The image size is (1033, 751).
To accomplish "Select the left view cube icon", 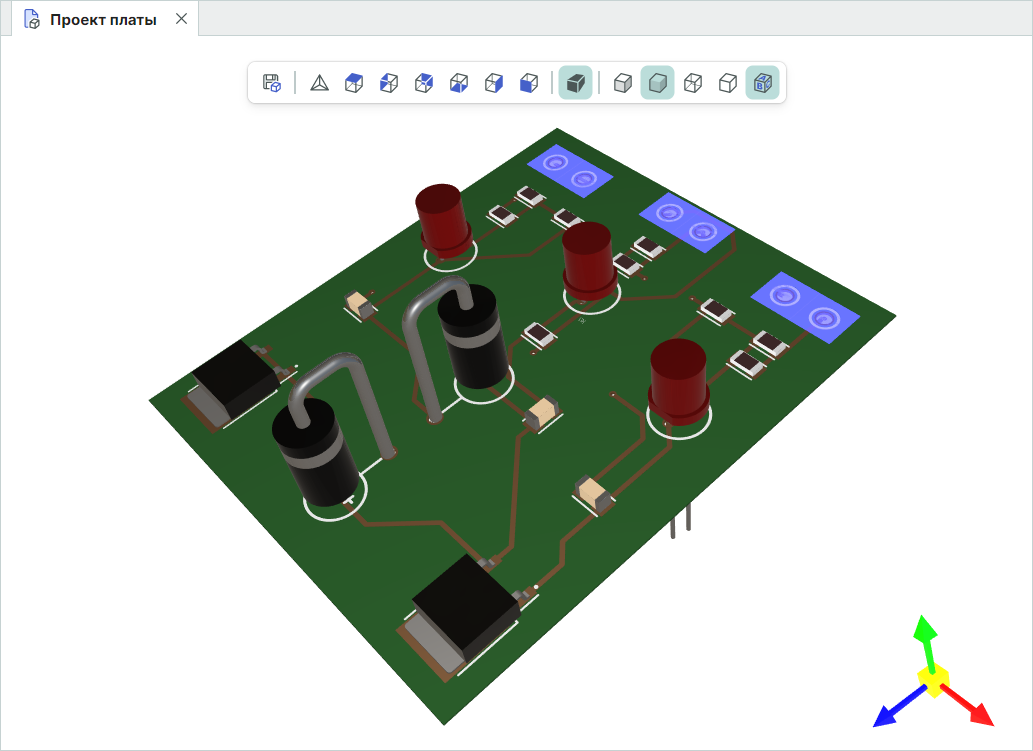I will click(389, 83).
